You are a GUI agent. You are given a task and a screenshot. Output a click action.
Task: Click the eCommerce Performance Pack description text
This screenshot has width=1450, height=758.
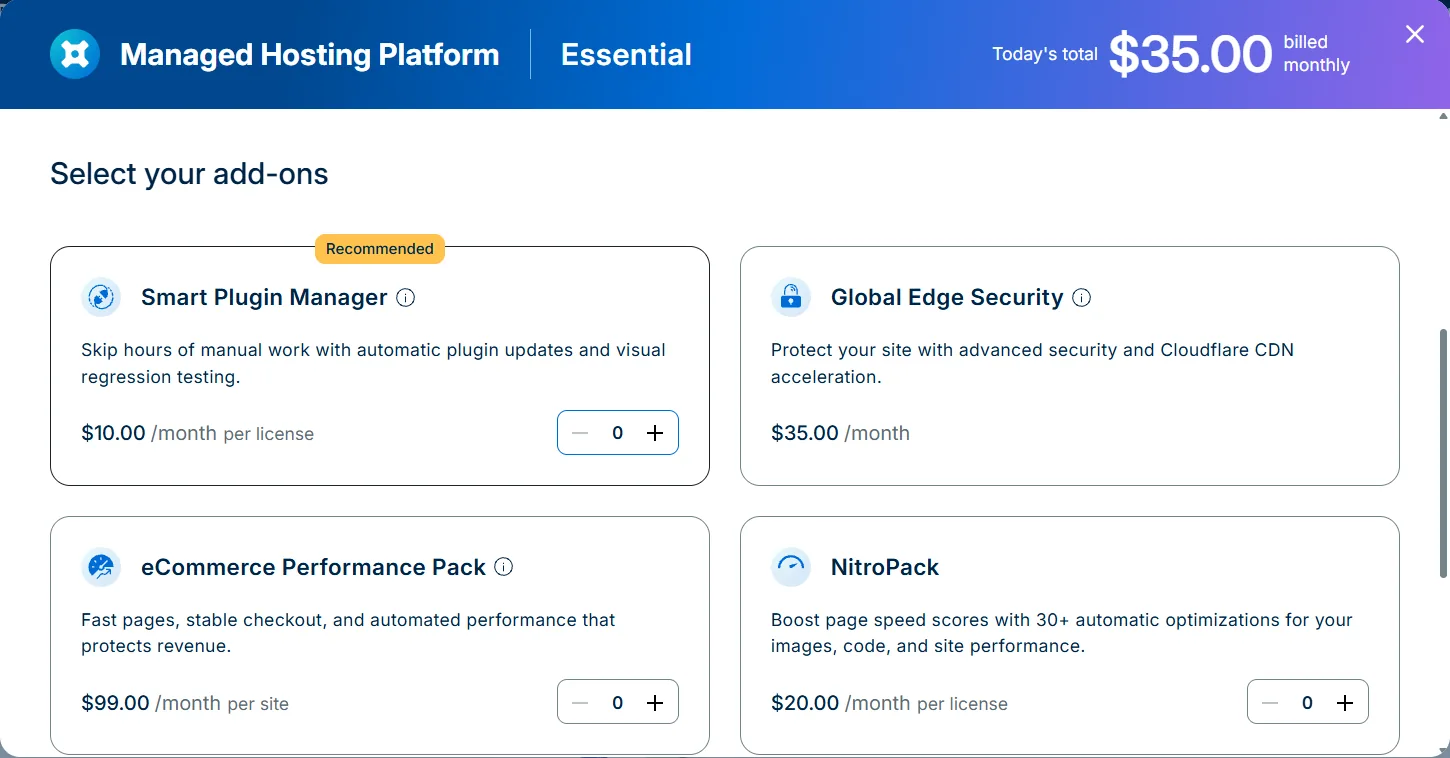[x=348, y=633]
